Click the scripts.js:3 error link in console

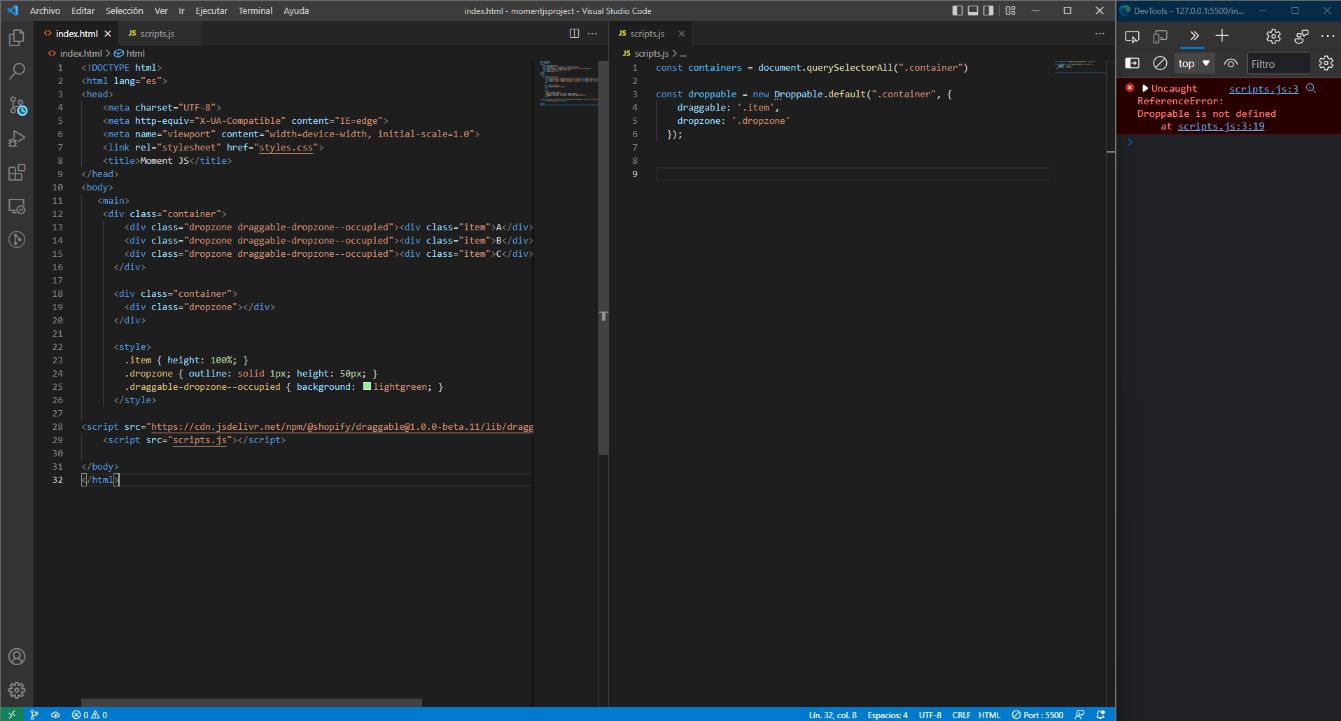coord(1262,88)
